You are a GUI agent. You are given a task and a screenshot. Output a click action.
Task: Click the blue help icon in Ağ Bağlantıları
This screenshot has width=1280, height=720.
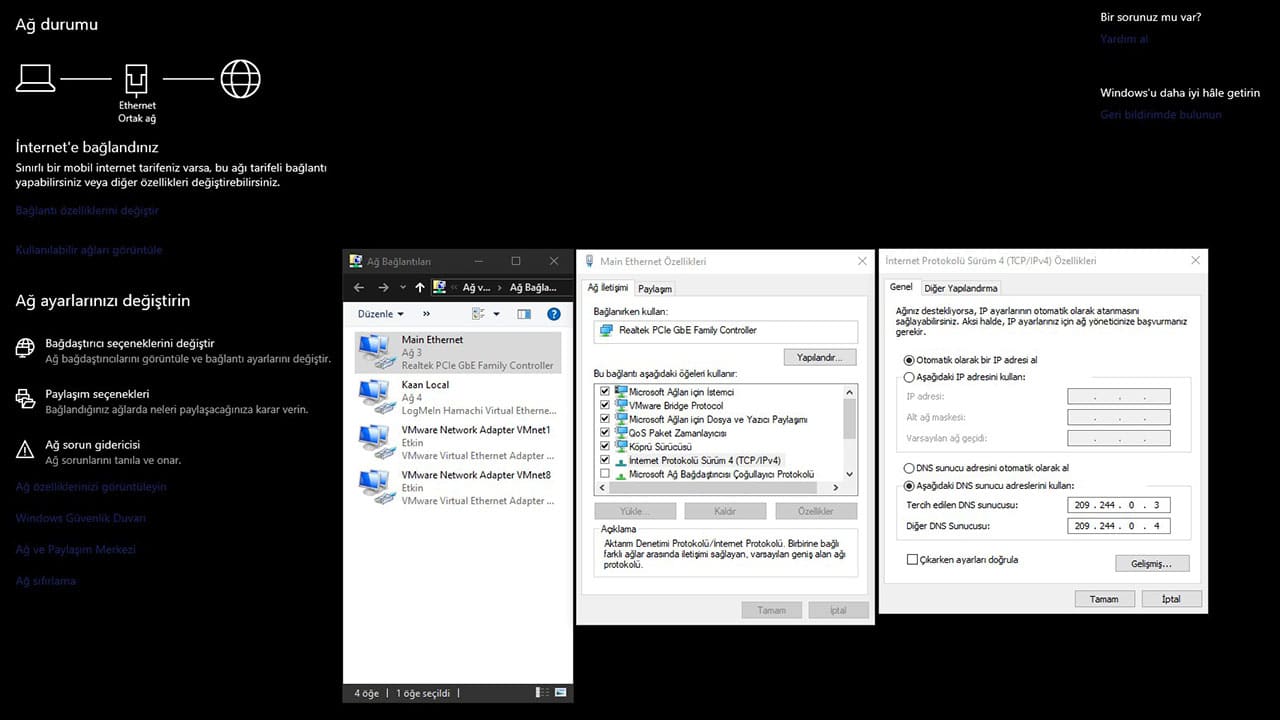554,314
